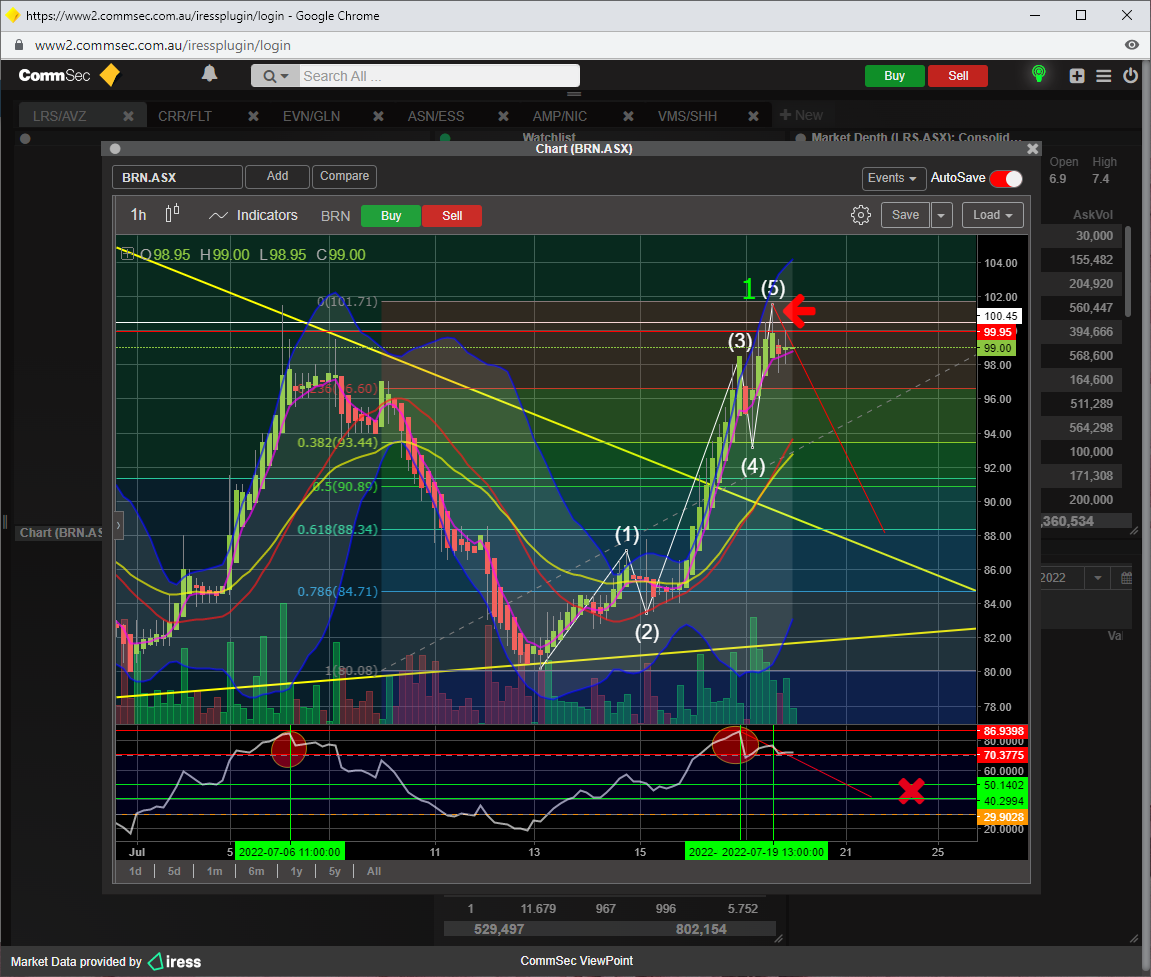Open the Indicators menu

pyautogui.click(x=253, y=215)
